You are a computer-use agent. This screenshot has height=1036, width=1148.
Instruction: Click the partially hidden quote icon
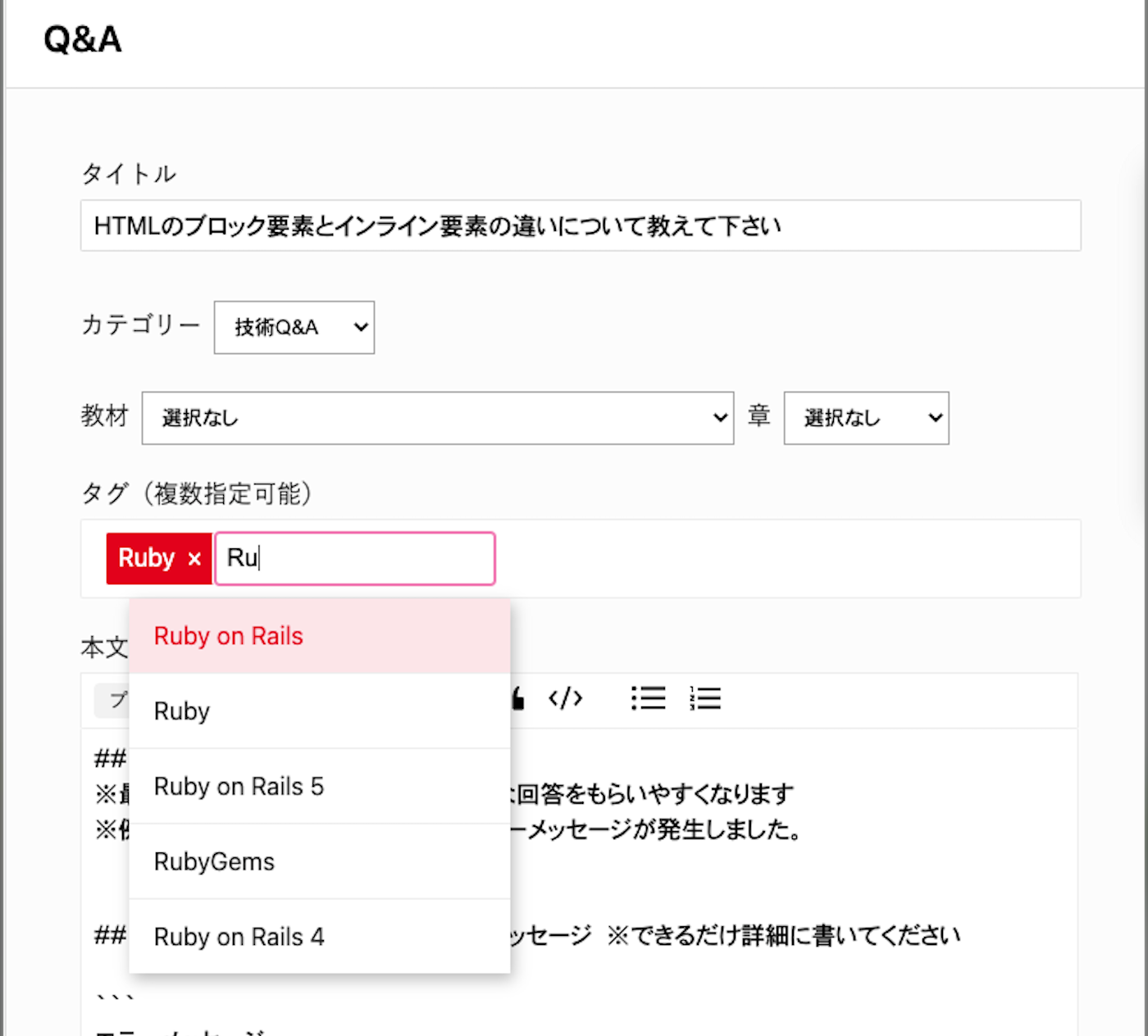coord(517,698)
